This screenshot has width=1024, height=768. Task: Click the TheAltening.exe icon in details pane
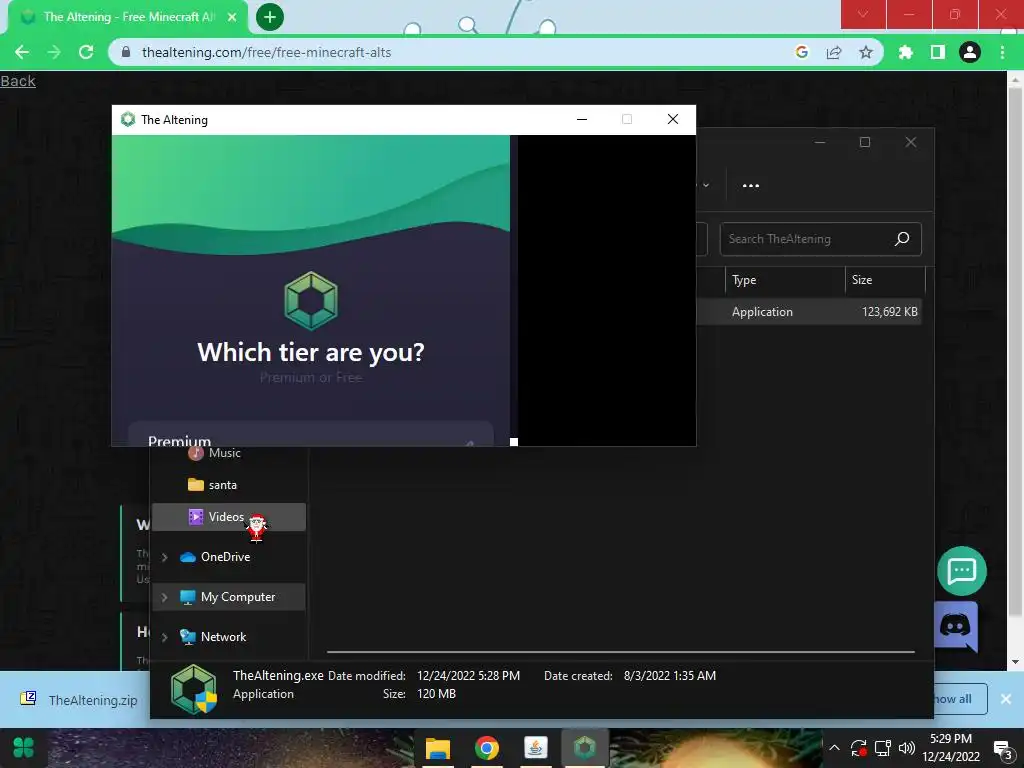coord(193,689)
